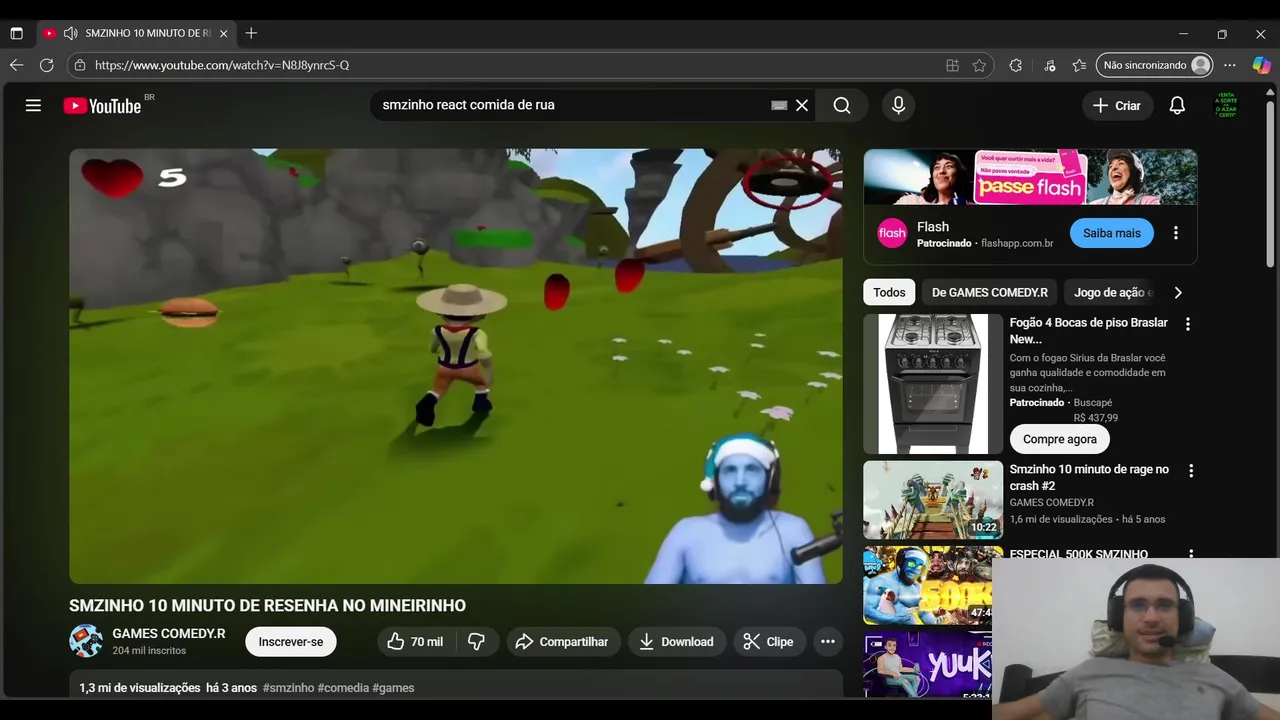Open the #smzinho hashtag
The height and width of the screenshot is (720, 1280).
(288, 688)
